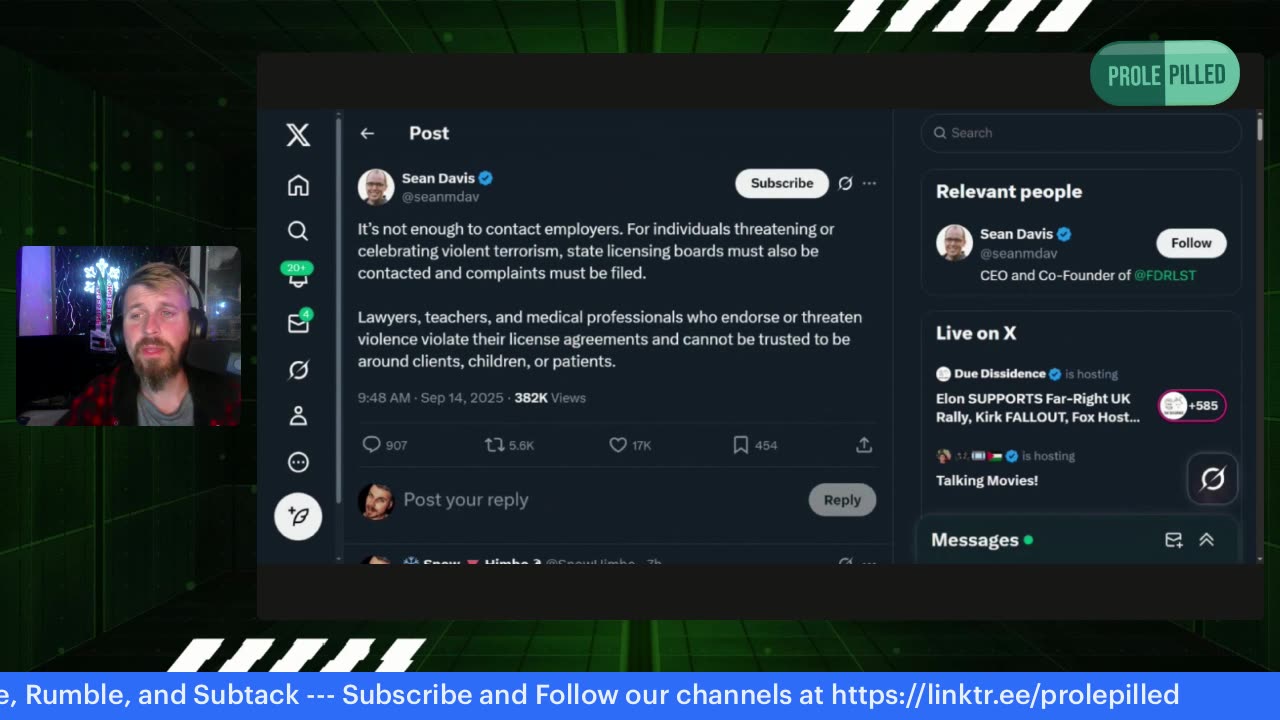Viewport: 1280px width, 720px height.
Task: Open the Explore search icon
Action: [x=298, y=231]
